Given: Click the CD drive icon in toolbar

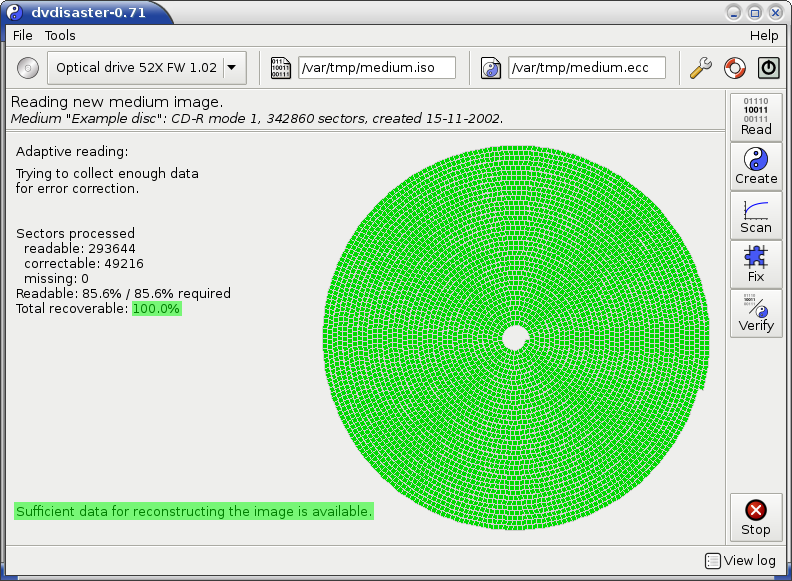Looking at the screenshot, I should pos(28,68).
